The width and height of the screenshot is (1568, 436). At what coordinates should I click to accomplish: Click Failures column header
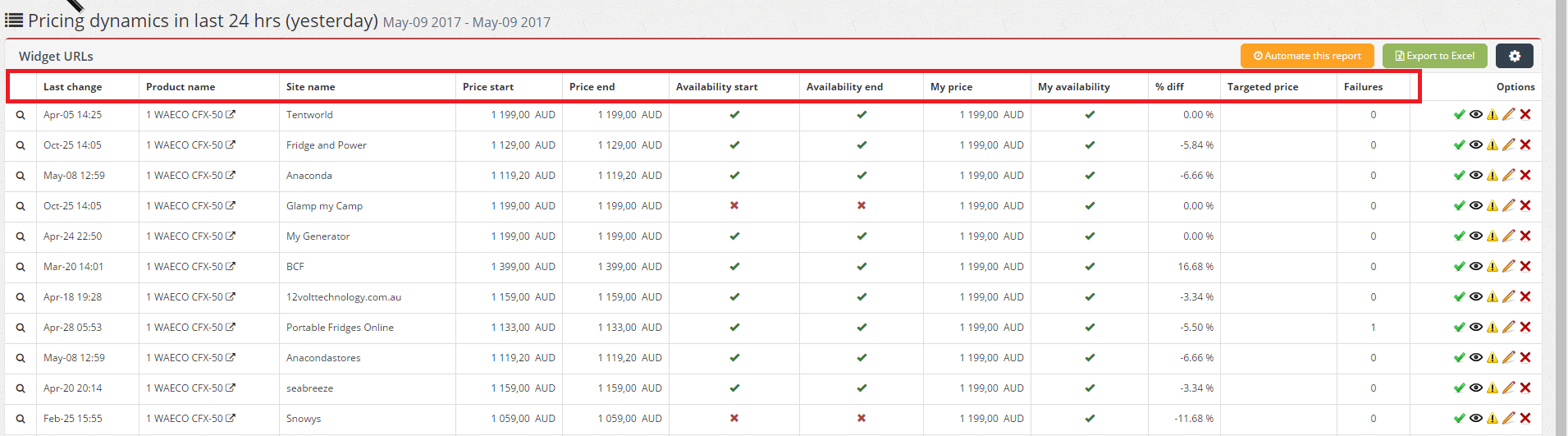point(1364,87)
